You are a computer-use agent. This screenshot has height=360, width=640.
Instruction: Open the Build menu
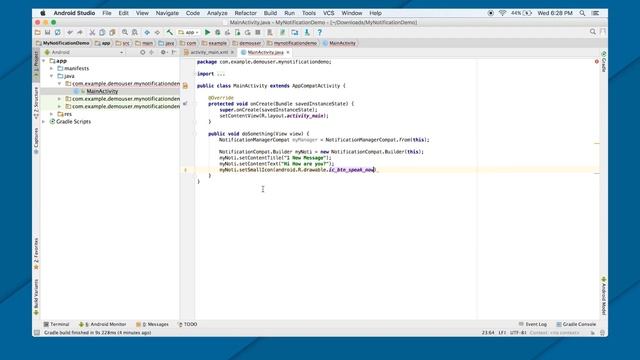click(270, 13)
